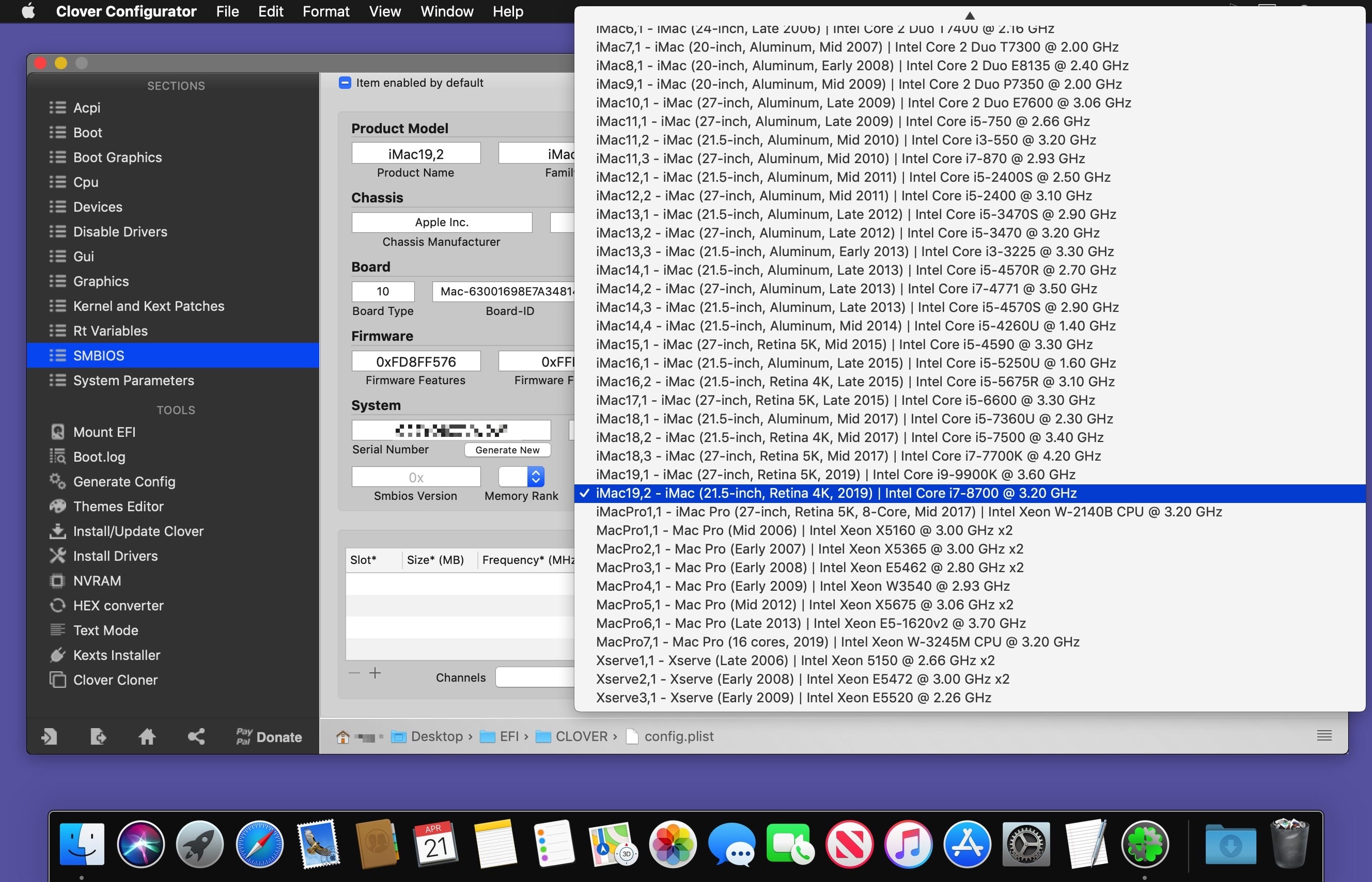Choose iMac18,3 from the model list
The width and height of the screenshot is (1372, 882).
[969, 456]
